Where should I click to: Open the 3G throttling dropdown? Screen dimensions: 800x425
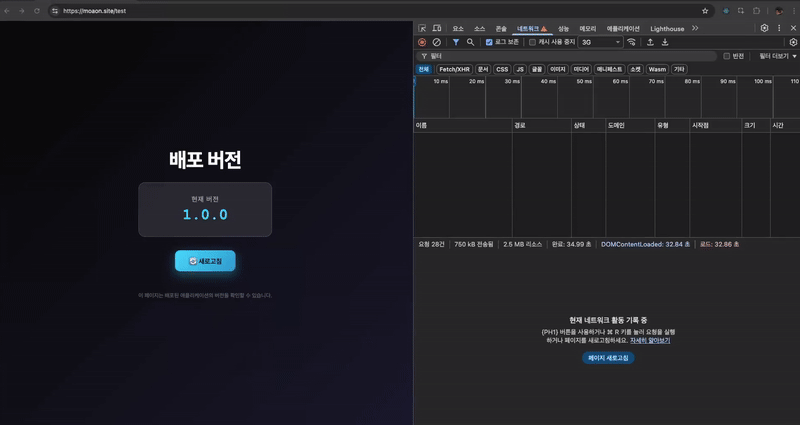(x=601, y=42)
